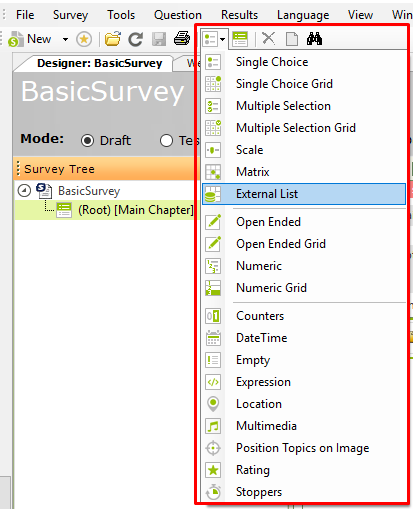Select the (Root) [Main Chapter] tree item
Image resolution: width=413 pixels, height=509 pixels.
point(135,210)
